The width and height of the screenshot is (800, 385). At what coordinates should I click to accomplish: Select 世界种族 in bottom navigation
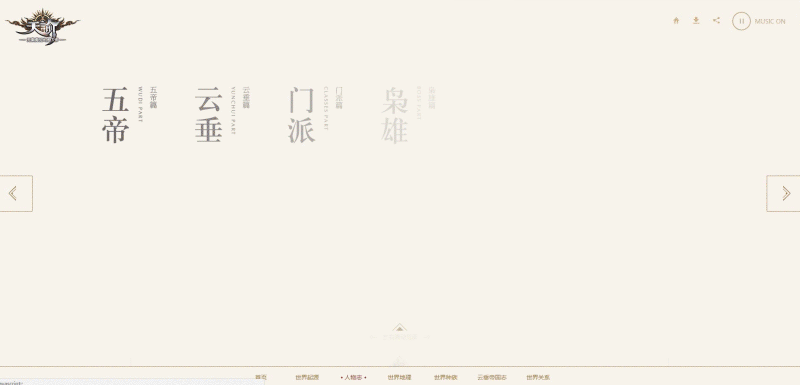[445, 377]
